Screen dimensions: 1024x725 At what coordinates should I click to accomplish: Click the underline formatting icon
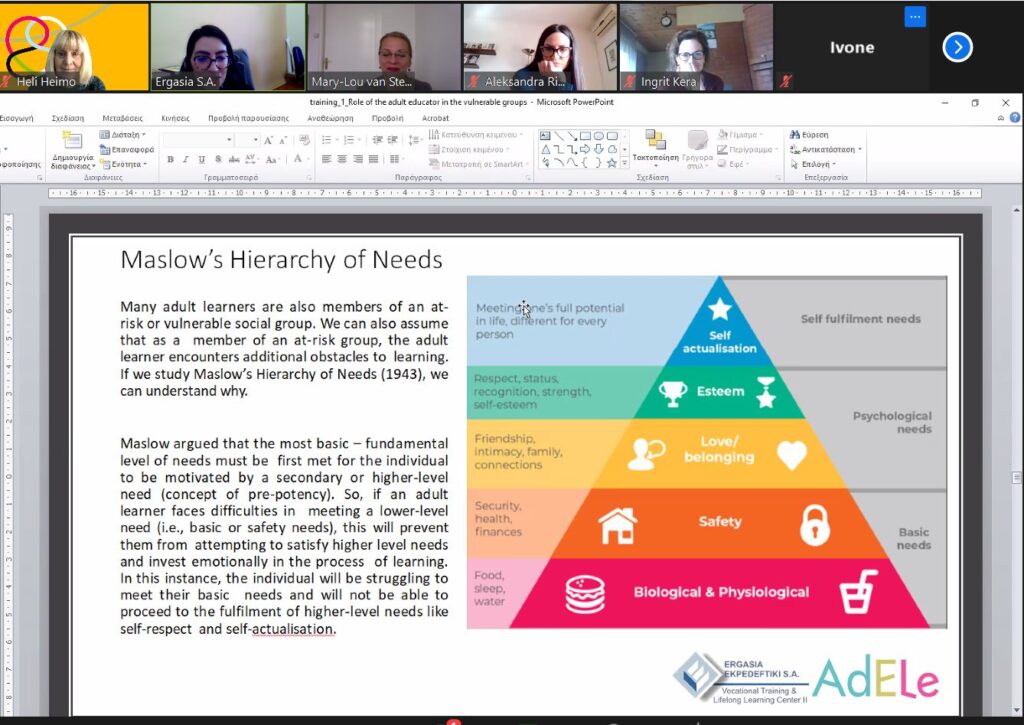pos(201,160)
